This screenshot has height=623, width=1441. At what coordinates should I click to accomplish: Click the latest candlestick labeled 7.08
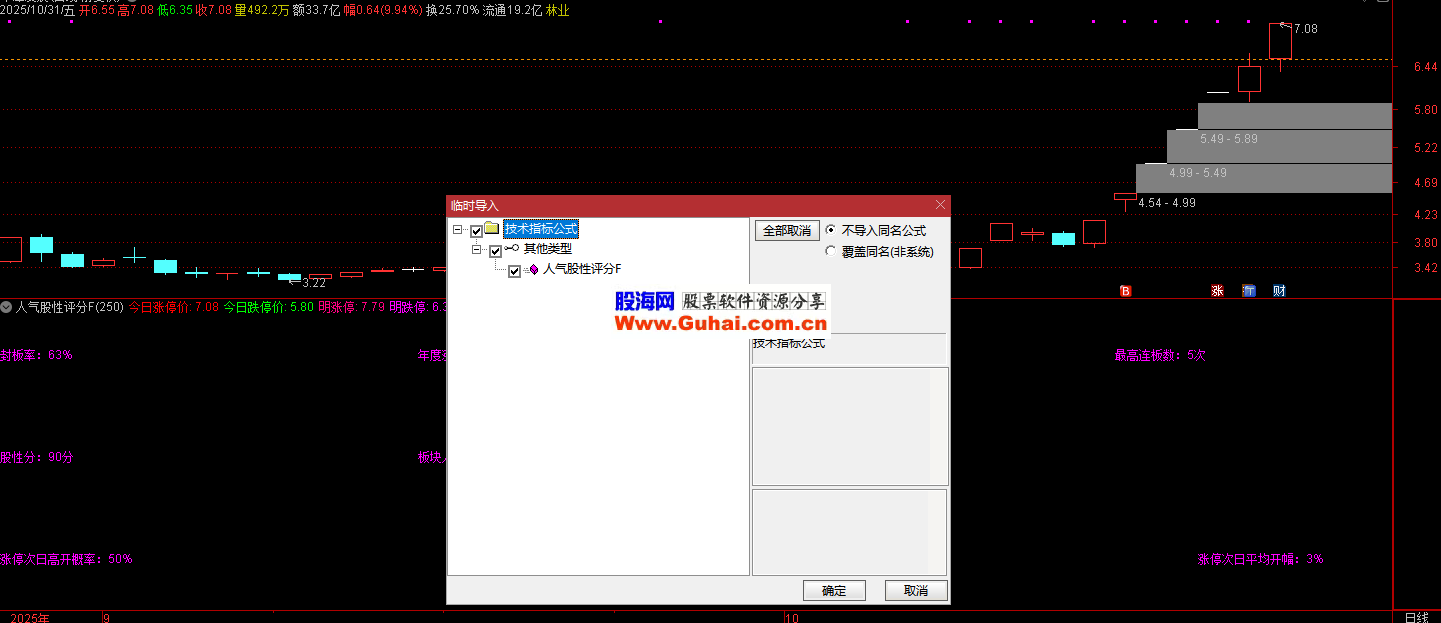pos(1280,42)
